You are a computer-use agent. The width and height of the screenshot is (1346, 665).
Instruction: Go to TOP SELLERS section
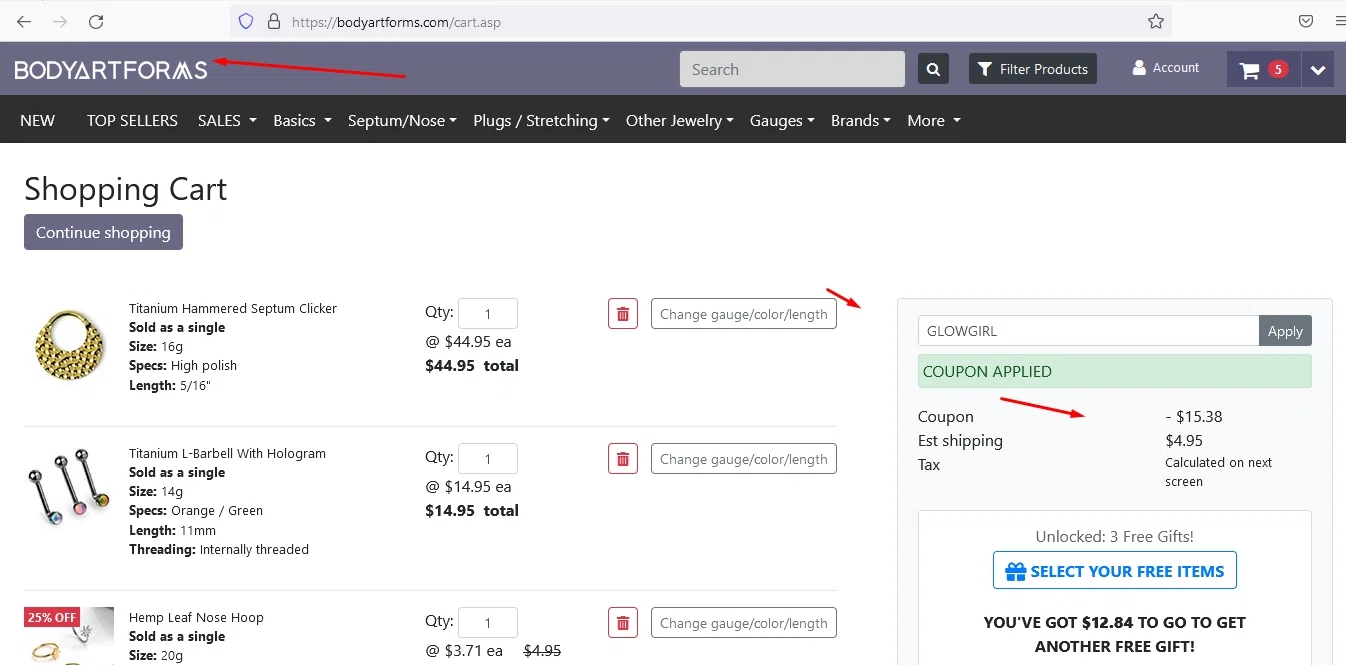[x=132, y=120]
